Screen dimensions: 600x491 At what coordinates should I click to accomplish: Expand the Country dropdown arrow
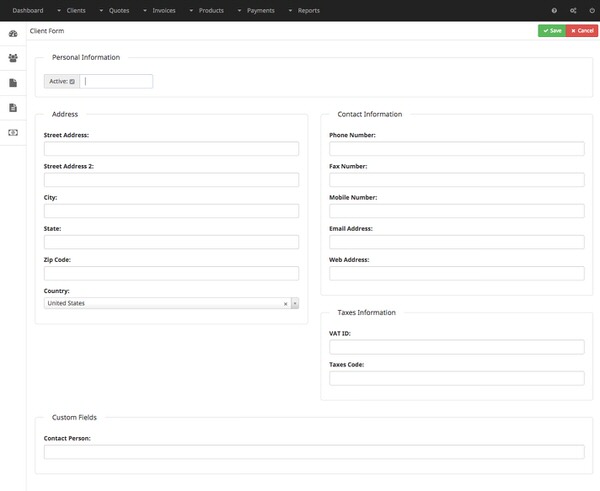[295, 303]
